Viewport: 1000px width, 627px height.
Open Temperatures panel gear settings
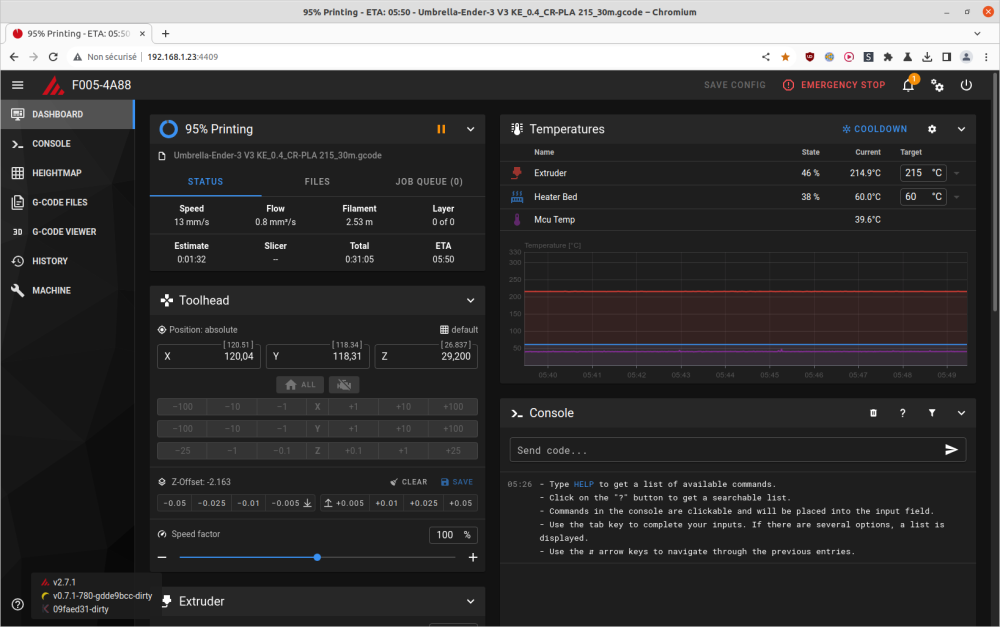pos(932,129)
